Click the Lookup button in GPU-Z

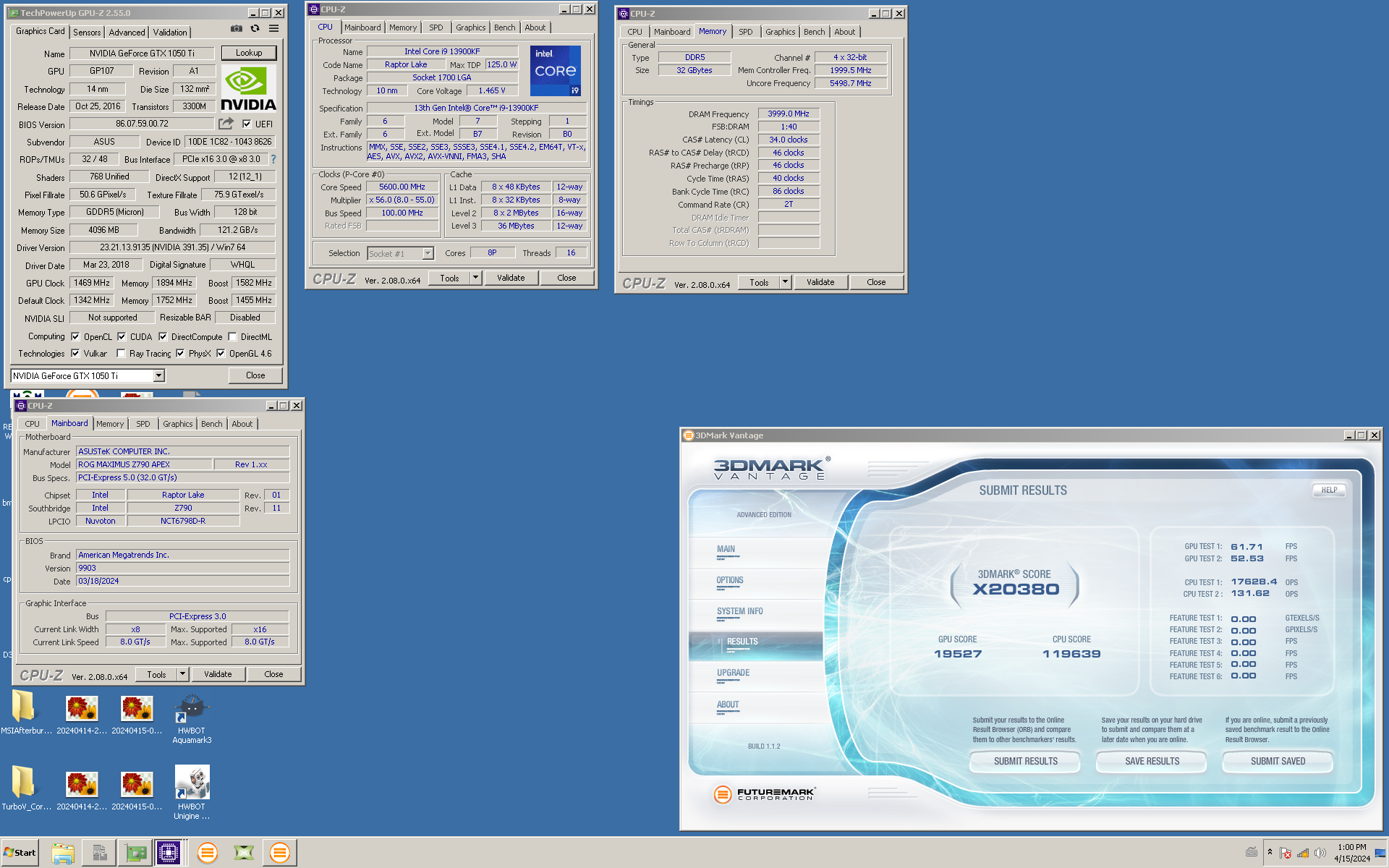pos(249,53)
